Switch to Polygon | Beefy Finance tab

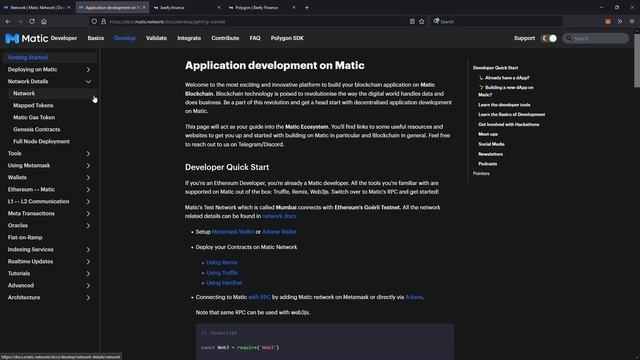pyautogui.click(x=261, y=7)
